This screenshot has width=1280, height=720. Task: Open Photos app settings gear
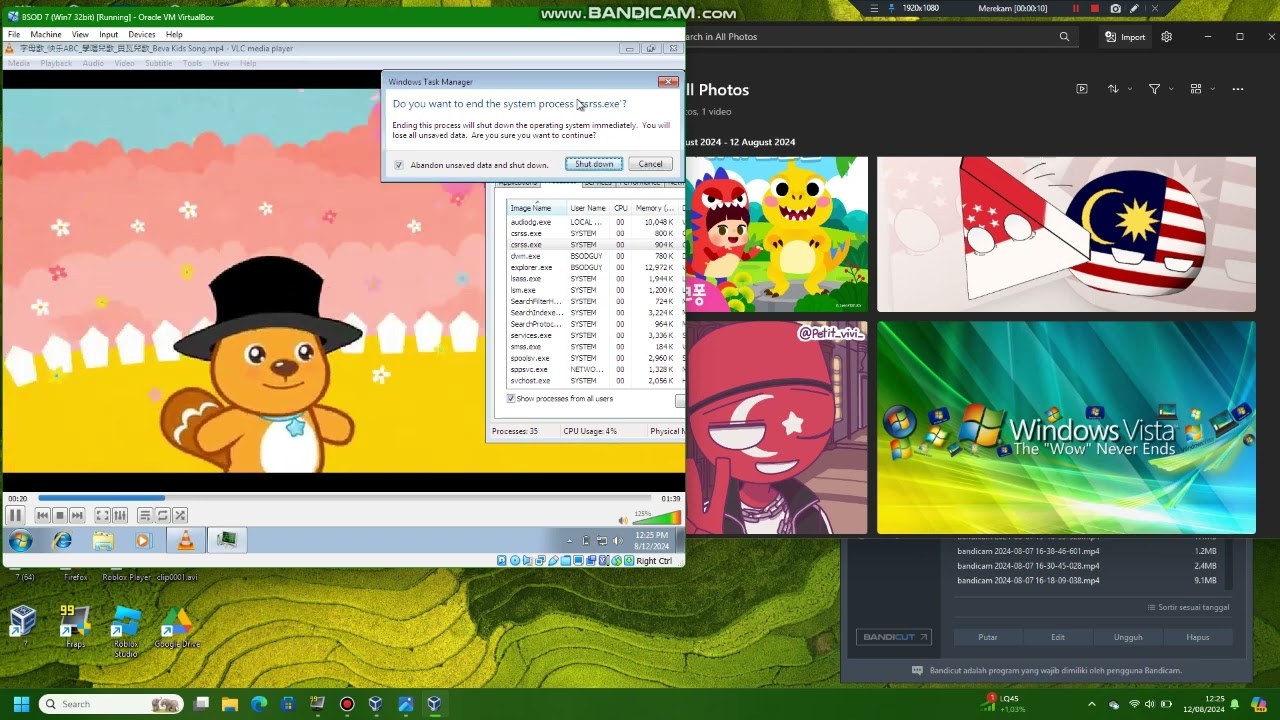[x=1166, y=37]
